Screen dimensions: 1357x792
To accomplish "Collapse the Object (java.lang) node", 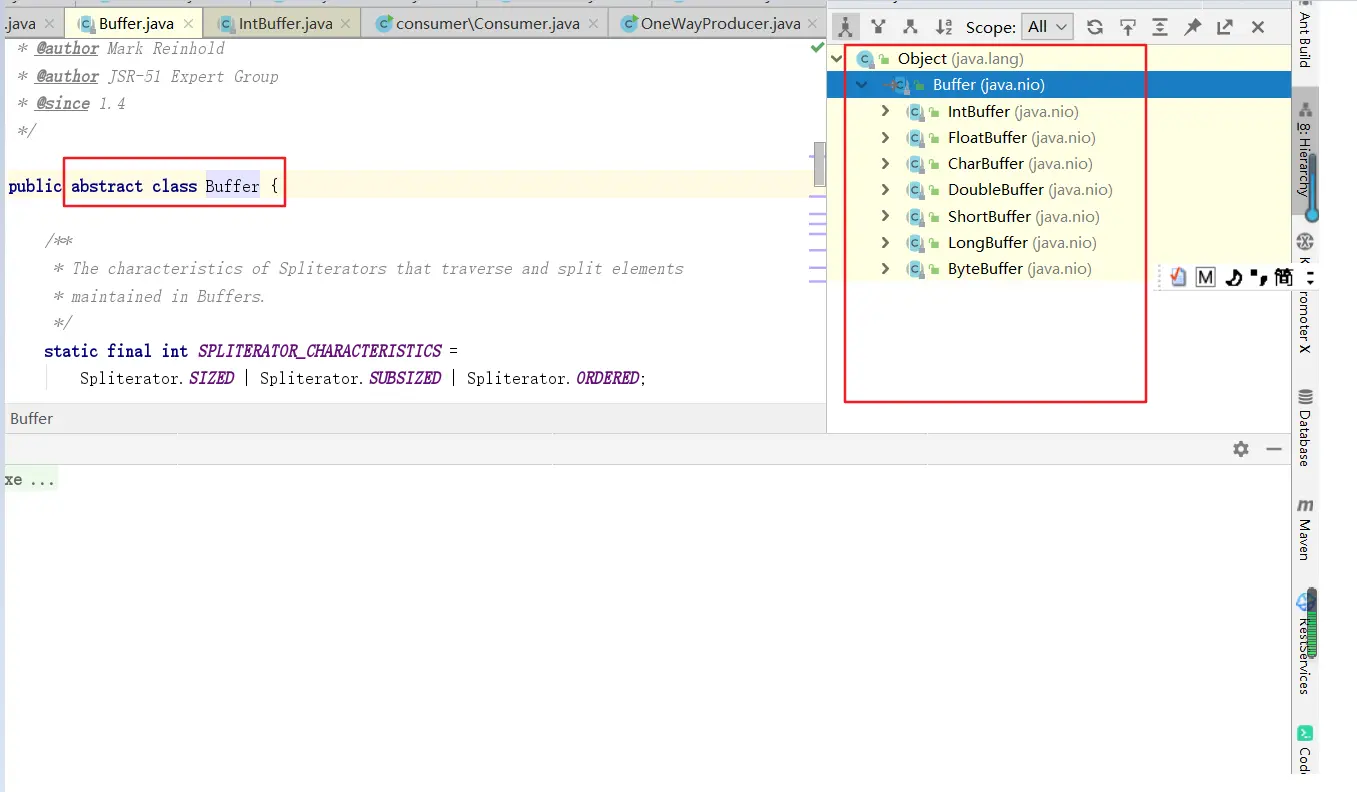I will (837, 59).
